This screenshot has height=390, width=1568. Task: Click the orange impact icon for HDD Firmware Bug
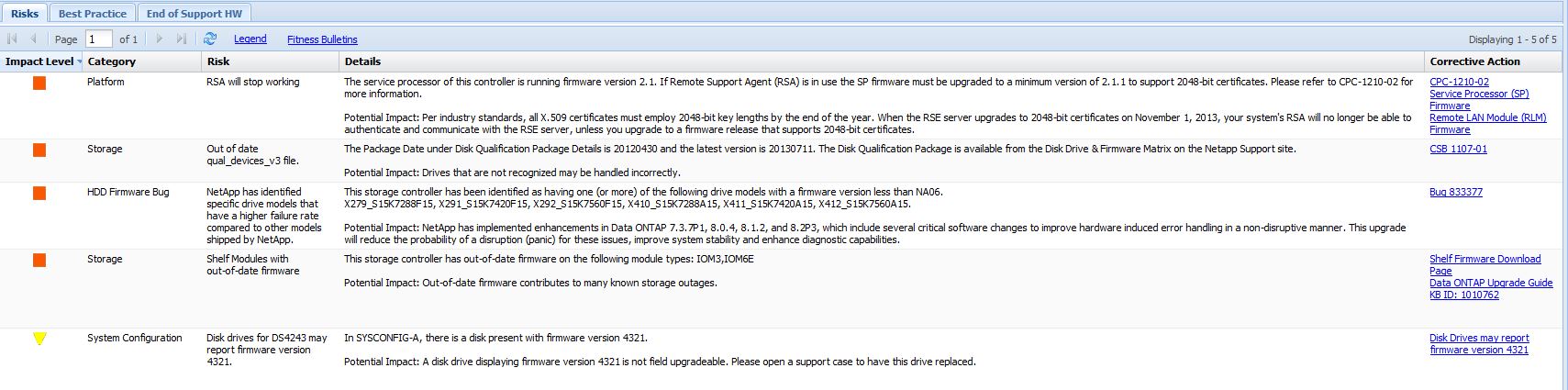coord(39,194)
